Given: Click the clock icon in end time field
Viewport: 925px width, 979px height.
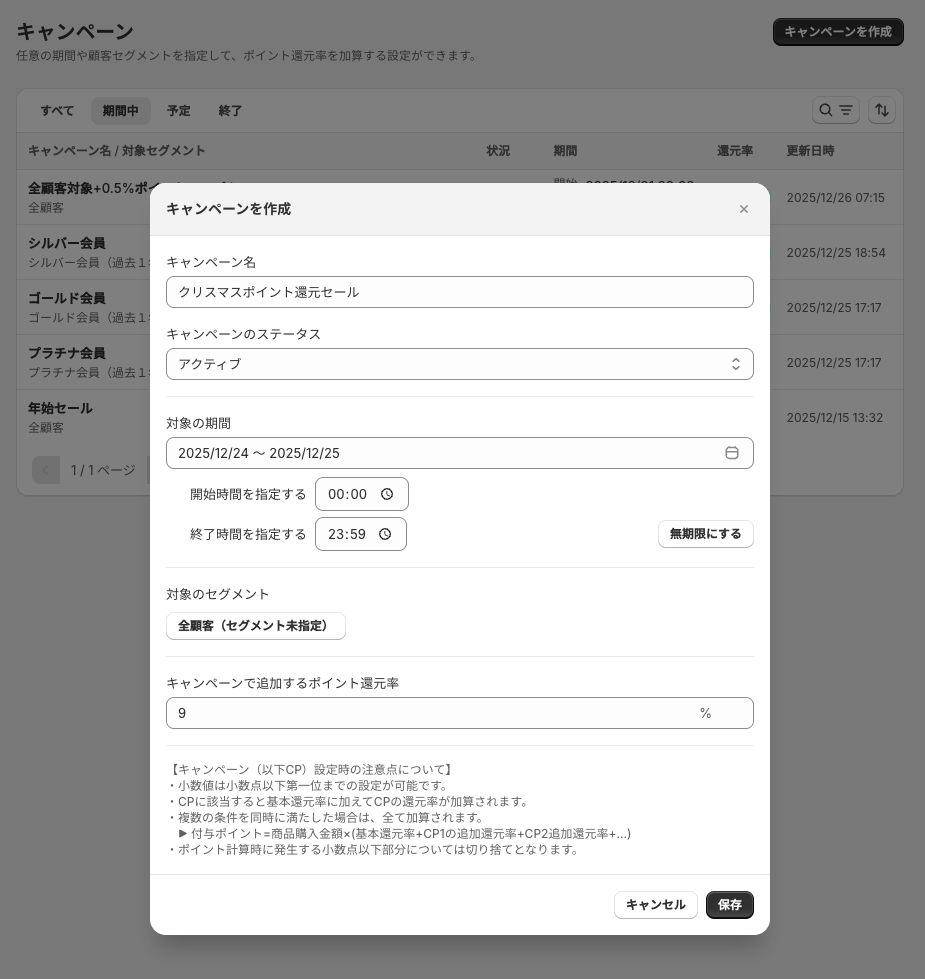Looking at the screenshot, I should 385,534.
